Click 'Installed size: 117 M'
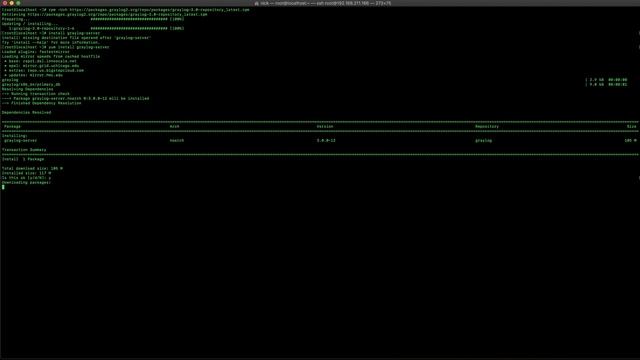This screenshot has width=640, height=360. pos(27,173)
